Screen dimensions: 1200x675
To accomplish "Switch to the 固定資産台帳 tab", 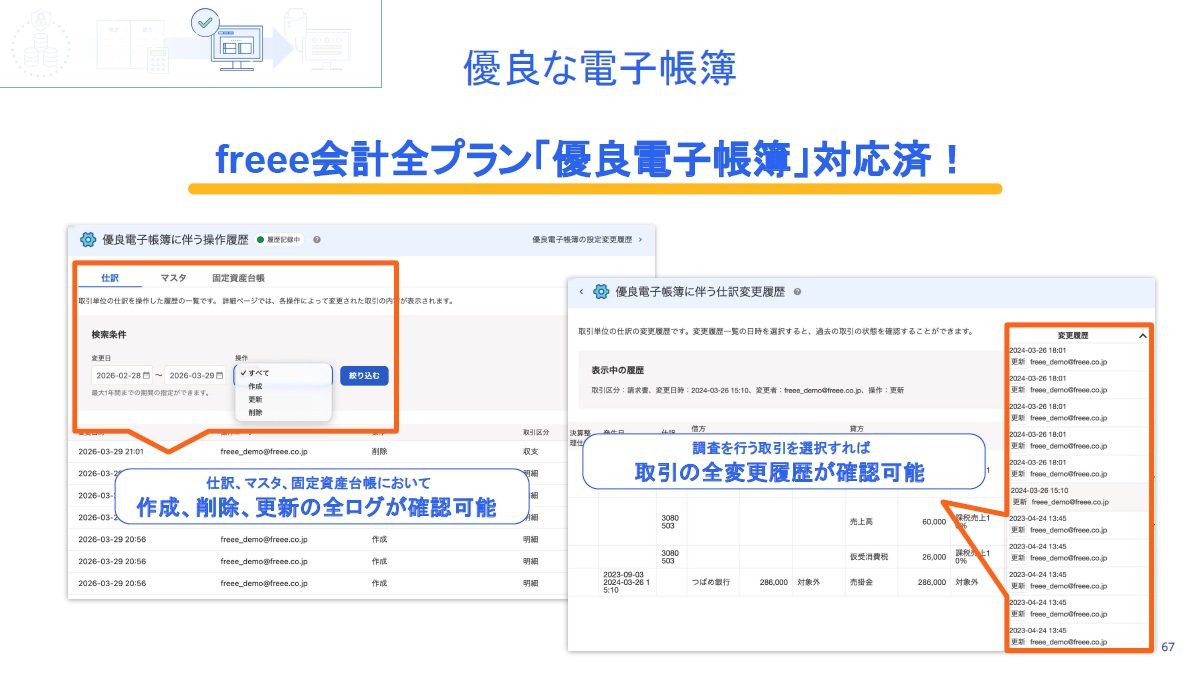I will click(x=238, y=278).
